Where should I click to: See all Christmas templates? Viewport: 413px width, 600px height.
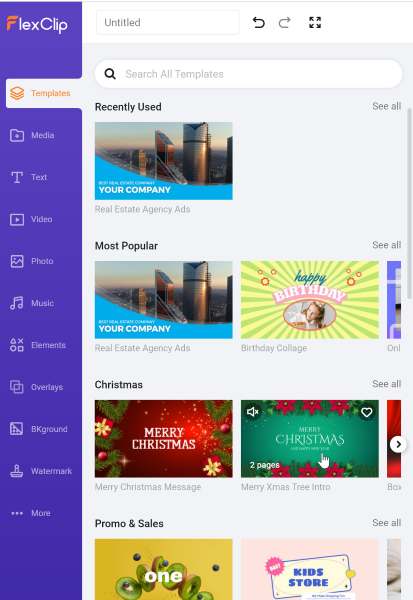[x=387, y=384]
